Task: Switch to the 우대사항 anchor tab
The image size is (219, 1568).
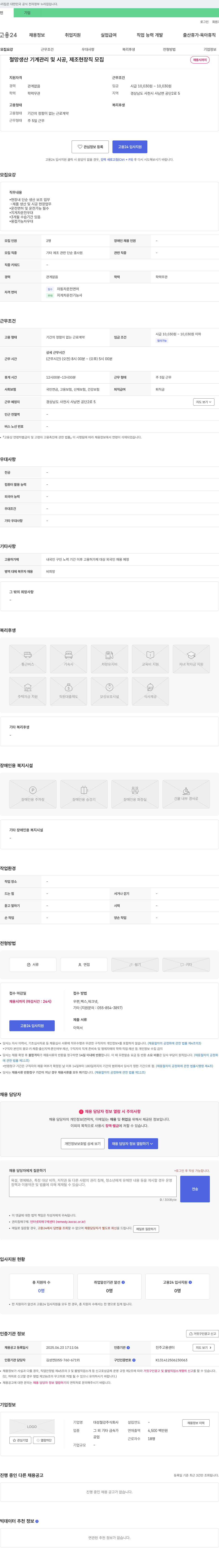Action: click(x=88, y=49)
